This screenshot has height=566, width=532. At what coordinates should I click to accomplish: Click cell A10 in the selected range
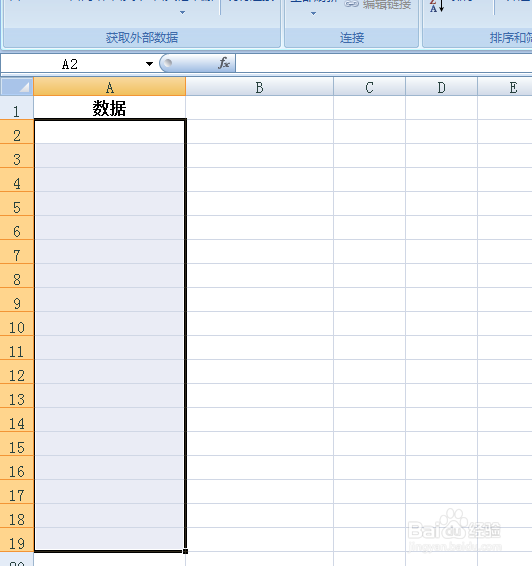click(x=110, y=324)
